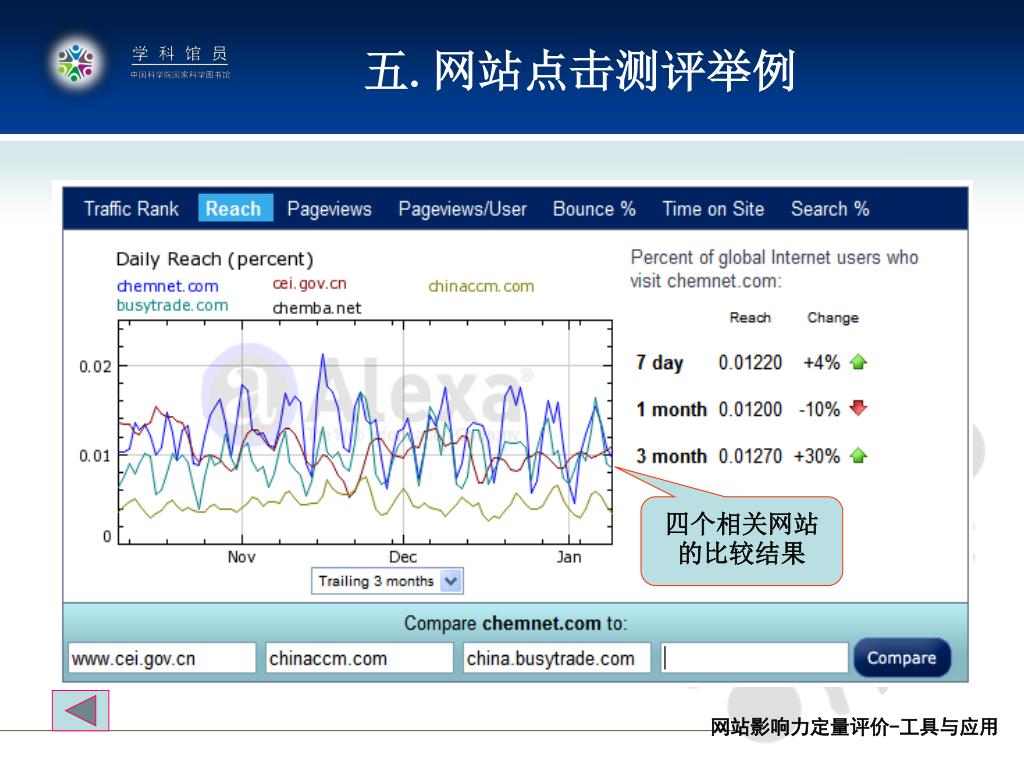Click the chinaccm.com legend label
Viewport: 1024px width, 768px height.
pos(481,286)
